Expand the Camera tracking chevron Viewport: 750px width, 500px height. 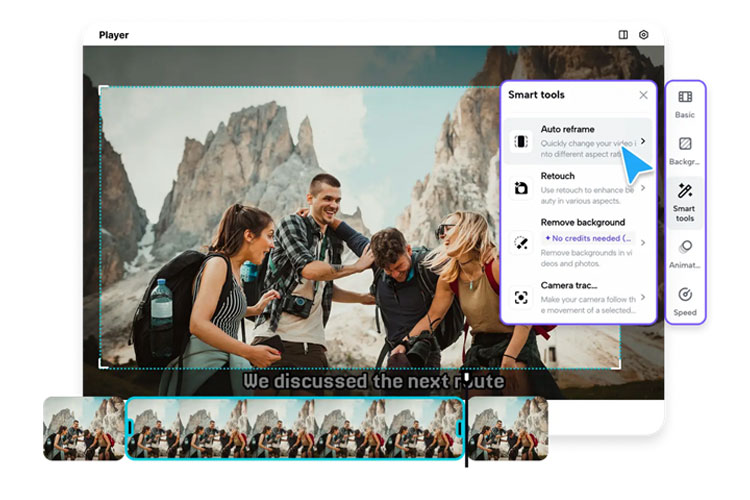(643, 297)
